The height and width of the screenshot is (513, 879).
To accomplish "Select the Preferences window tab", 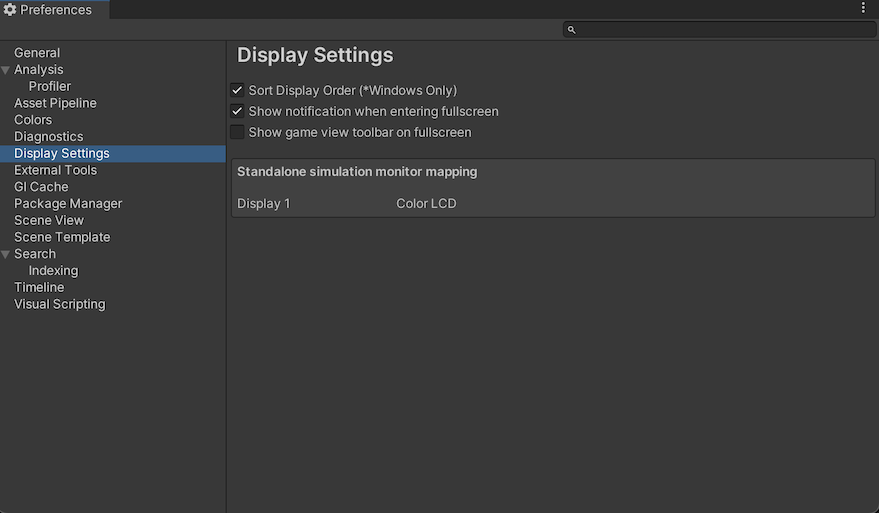I will [55, 10].
